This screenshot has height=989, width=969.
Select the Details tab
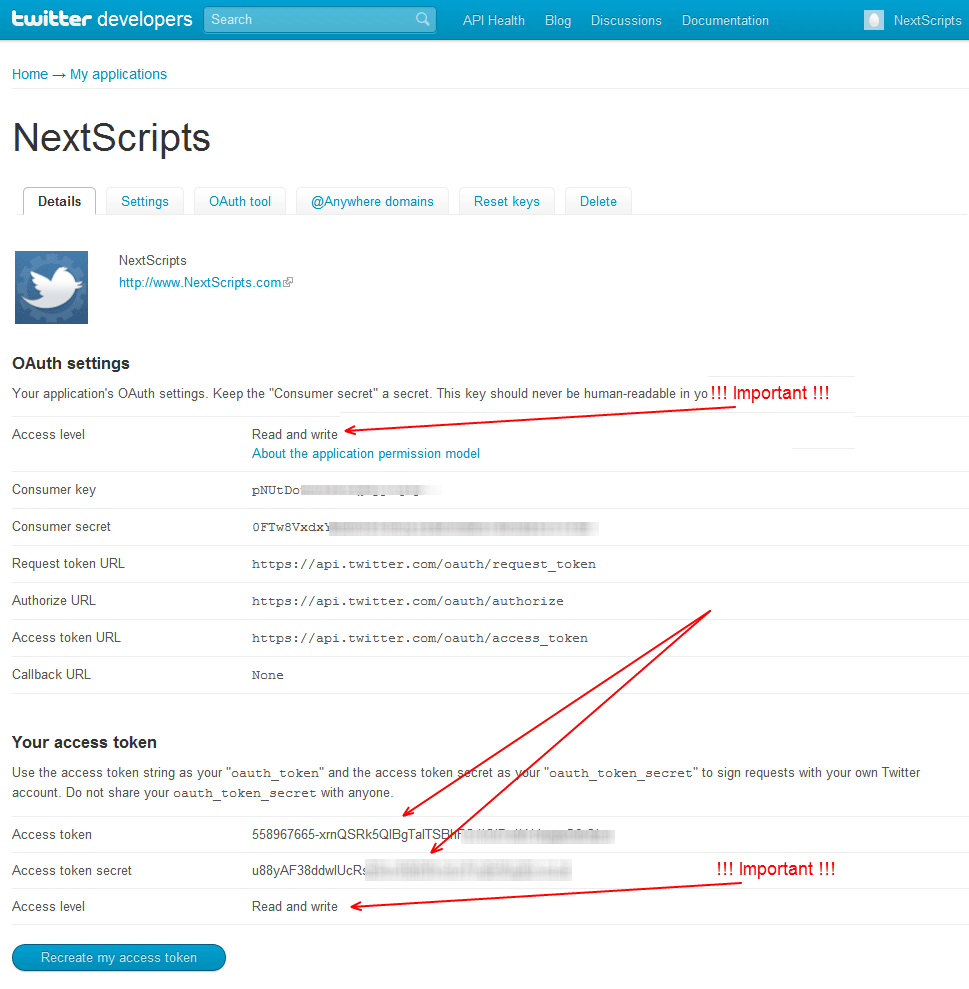tap(59, 201)
